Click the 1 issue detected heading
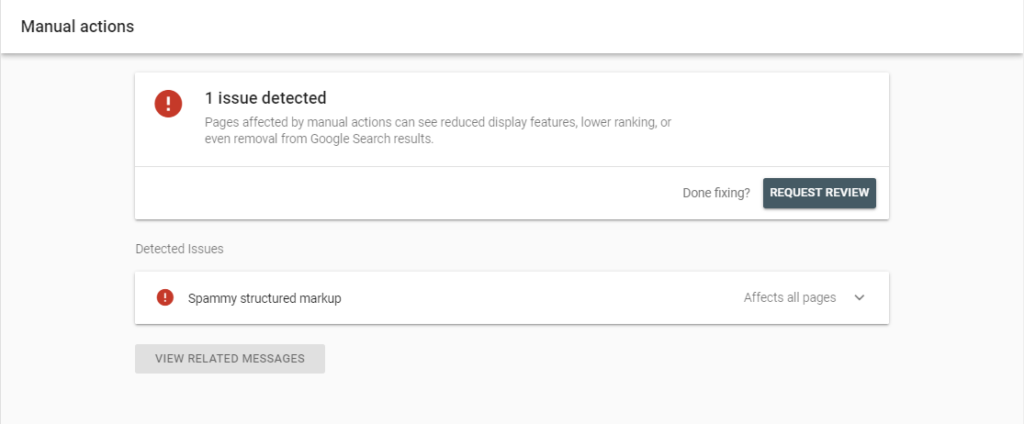 [x=265, y=99]
